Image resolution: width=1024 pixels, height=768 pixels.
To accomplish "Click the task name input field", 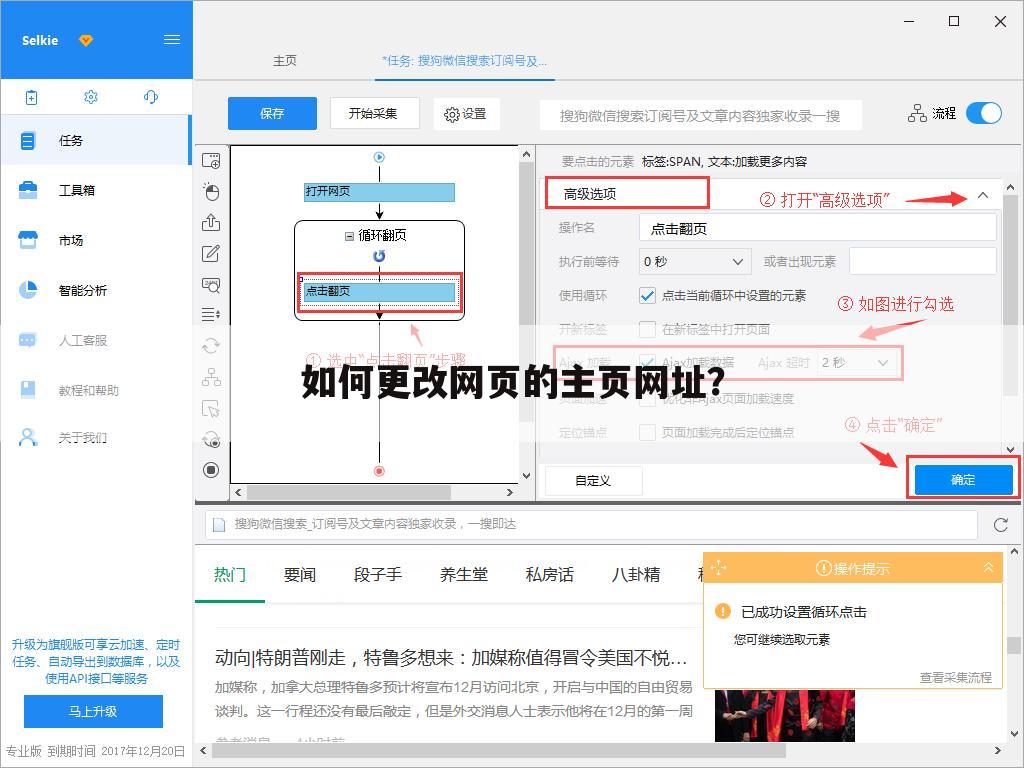I will [700, 116].
